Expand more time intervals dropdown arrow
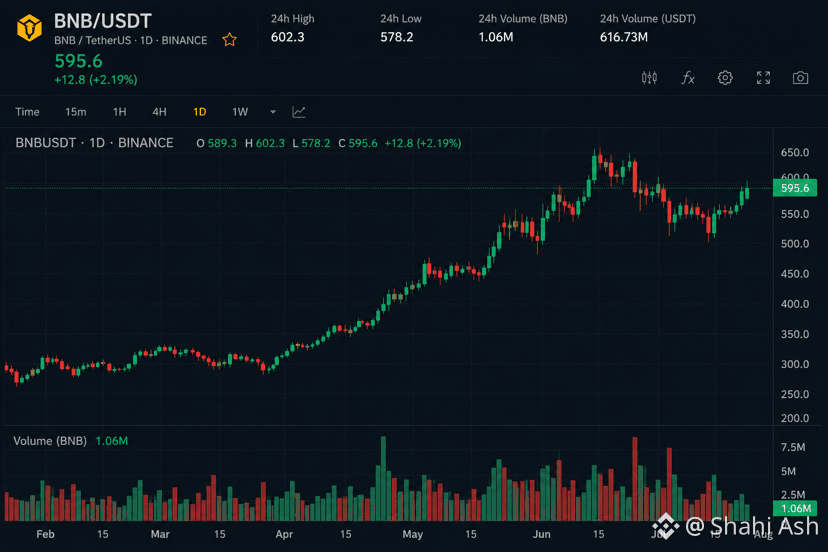Image resolution: width=828 pixels, height=552 pixels. 273,112
